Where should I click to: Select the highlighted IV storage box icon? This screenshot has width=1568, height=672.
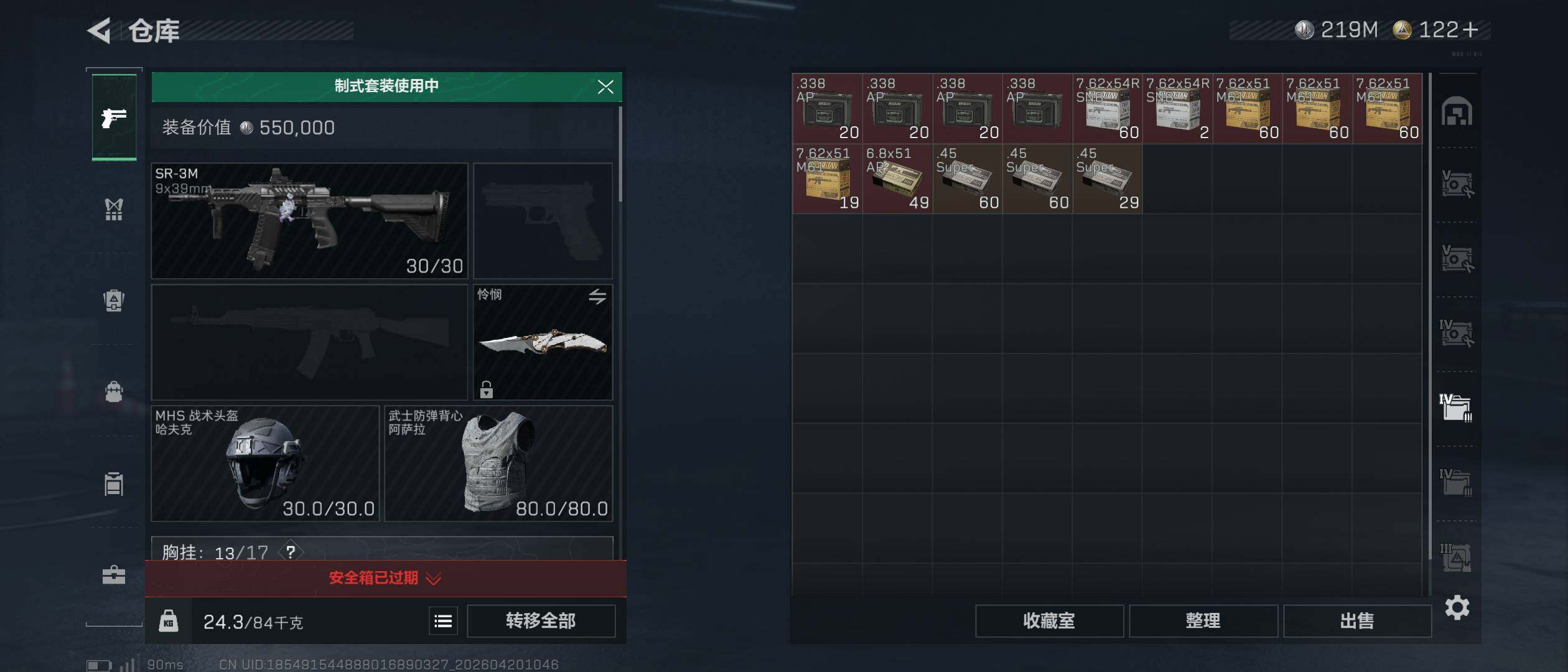pyautogui.click(x=1456, y=408)
